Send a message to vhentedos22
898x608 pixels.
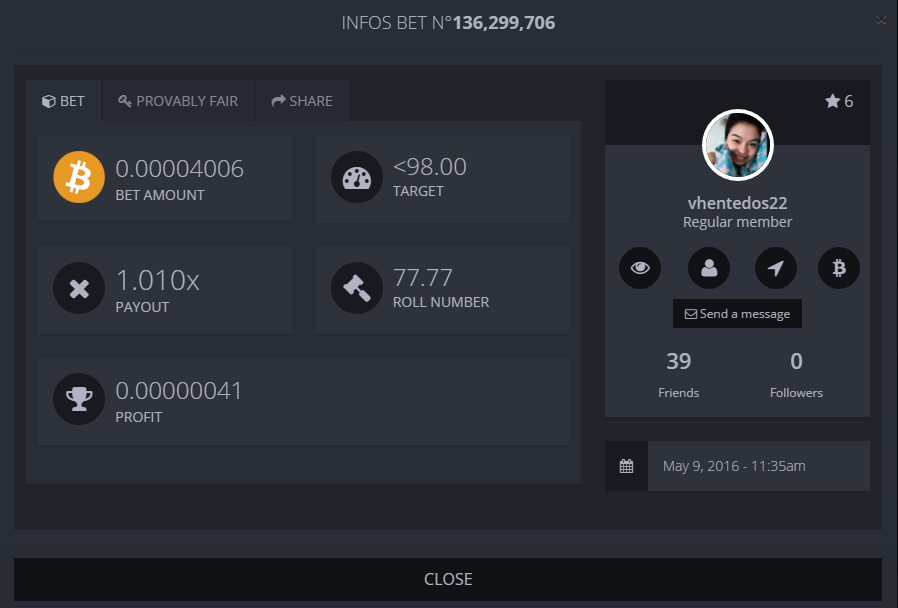[737, 314]
